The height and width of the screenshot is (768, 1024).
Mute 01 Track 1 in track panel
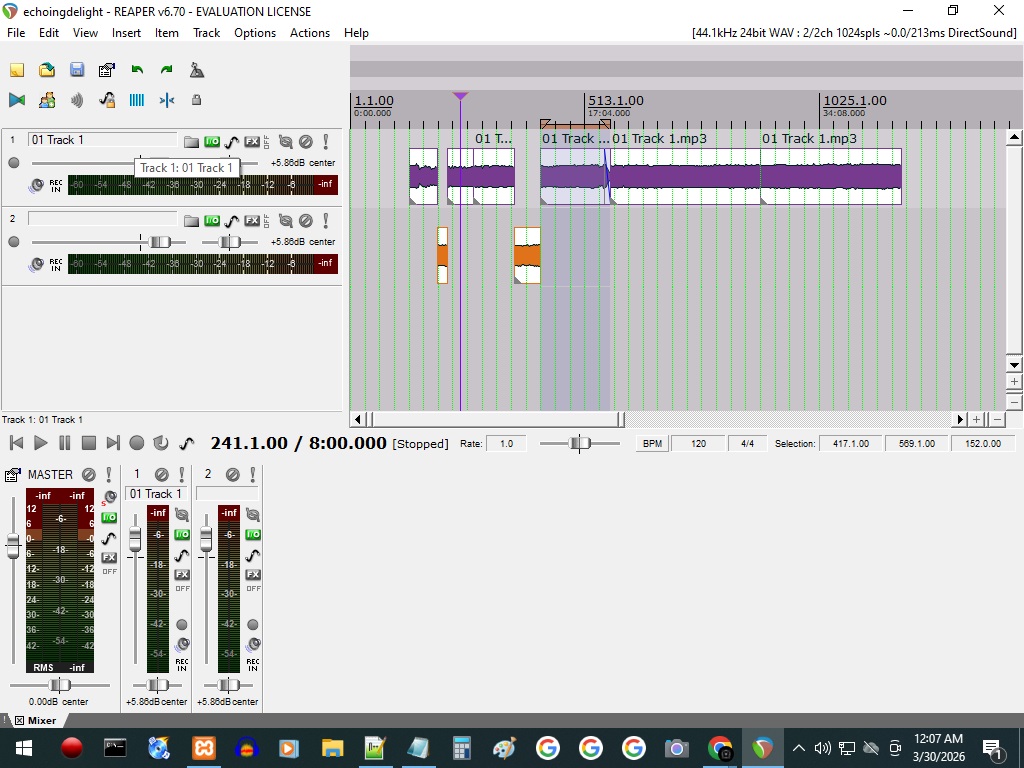coord(306,142)
